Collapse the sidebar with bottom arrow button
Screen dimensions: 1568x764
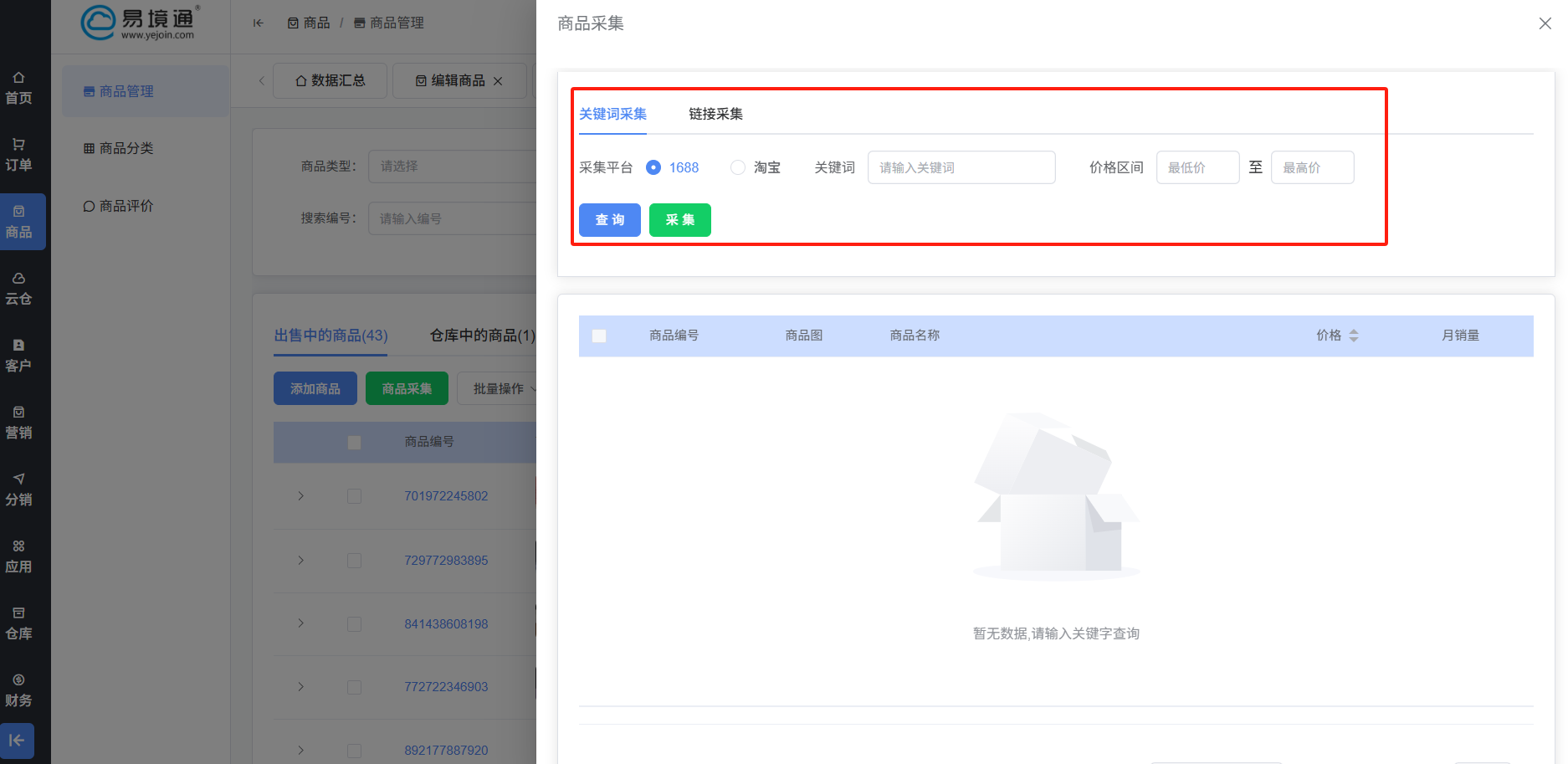click(x=17, y=741)
